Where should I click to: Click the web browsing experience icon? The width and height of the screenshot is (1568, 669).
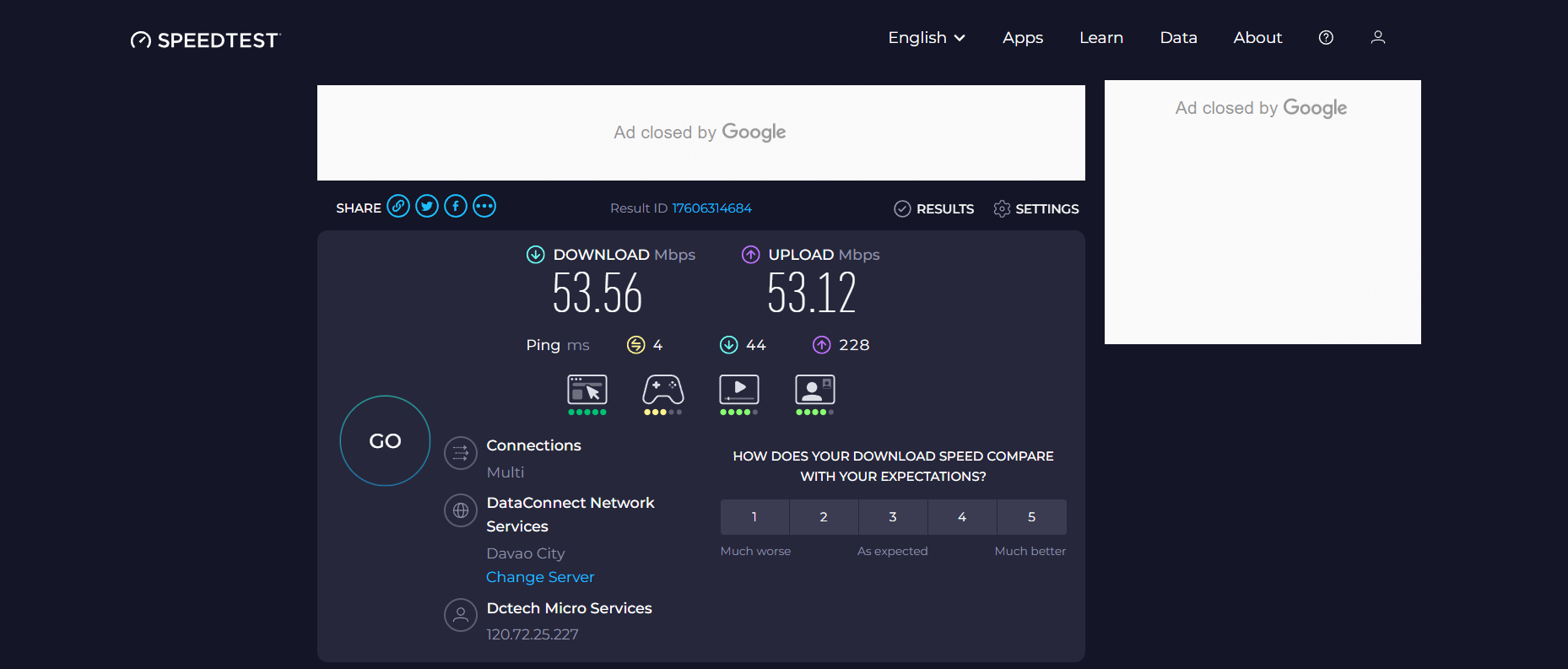[x=587, y=394]
